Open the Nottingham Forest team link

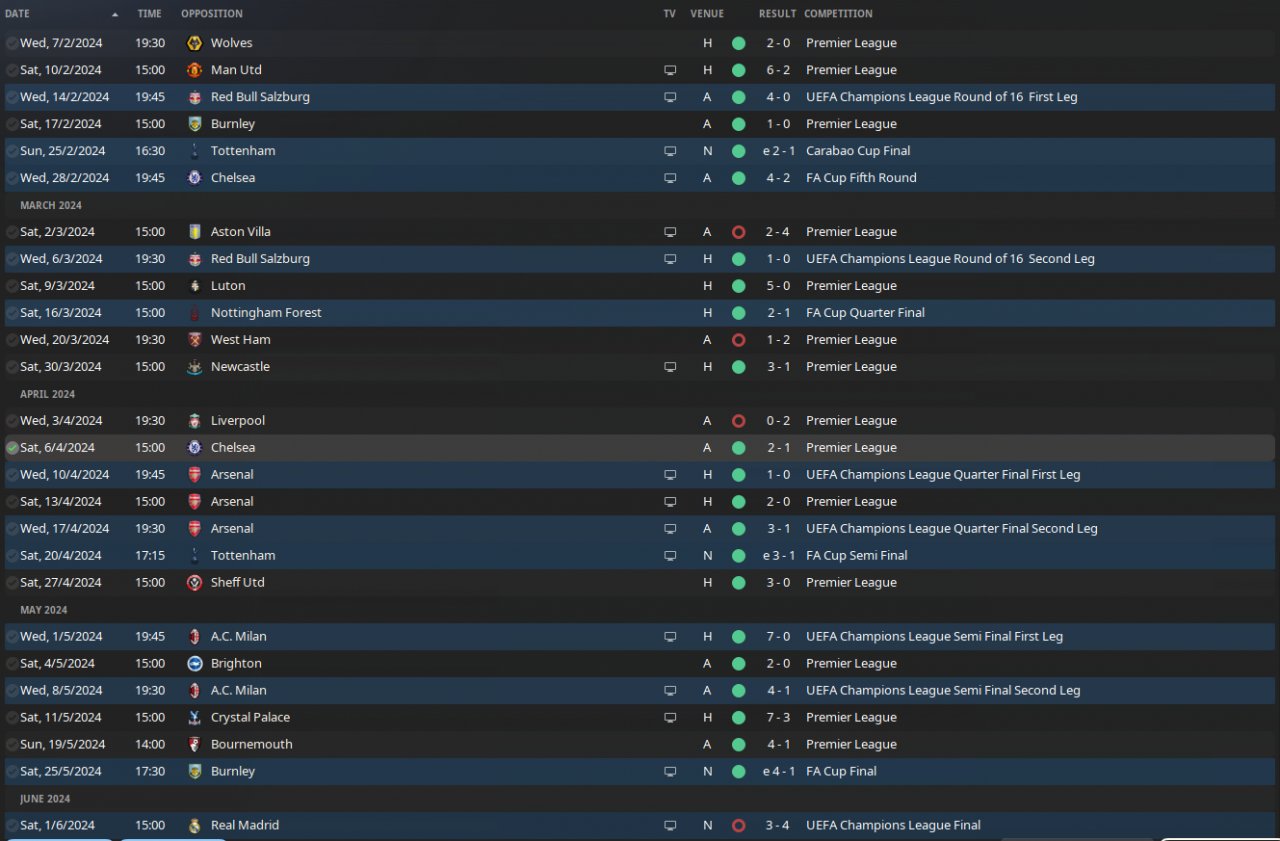[266, 313]
